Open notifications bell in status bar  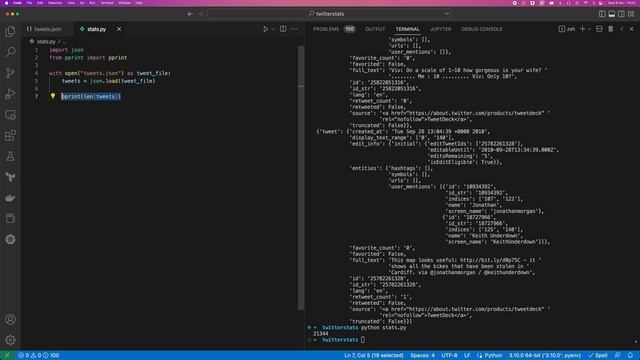[630, 355]
